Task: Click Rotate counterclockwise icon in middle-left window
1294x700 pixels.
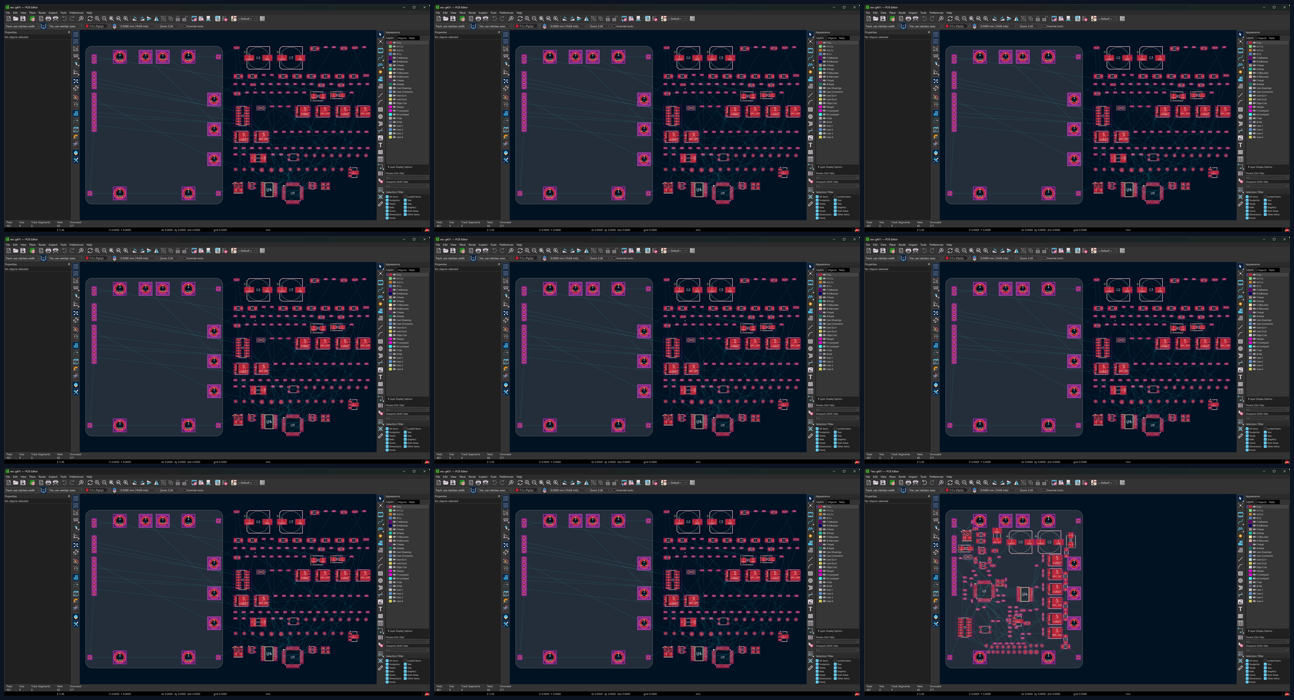Action: pyautogui.click(x=135, y=251)
